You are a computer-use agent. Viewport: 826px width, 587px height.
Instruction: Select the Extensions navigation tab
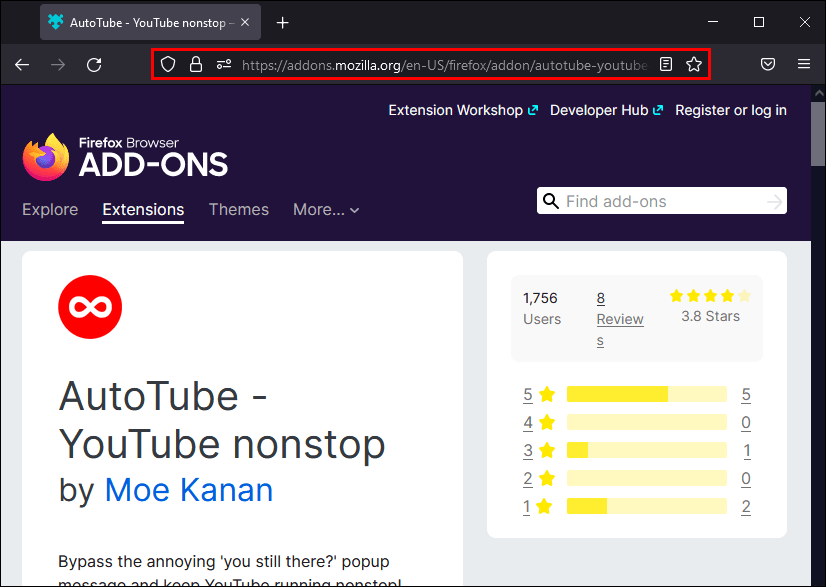click(143, 210)
